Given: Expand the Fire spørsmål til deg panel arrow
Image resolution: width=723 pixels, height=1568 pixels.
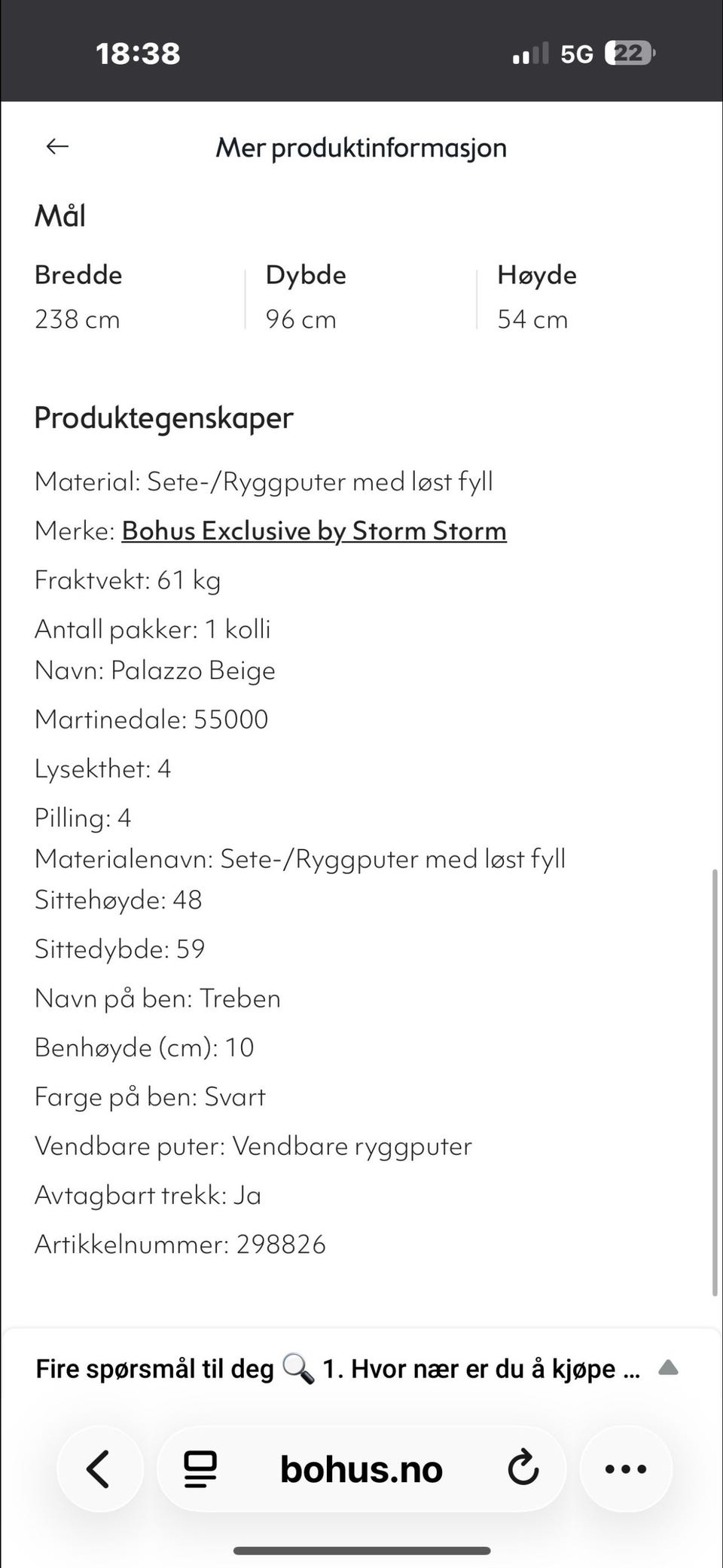Looking at the screenshot, I should pos(668,1368).
